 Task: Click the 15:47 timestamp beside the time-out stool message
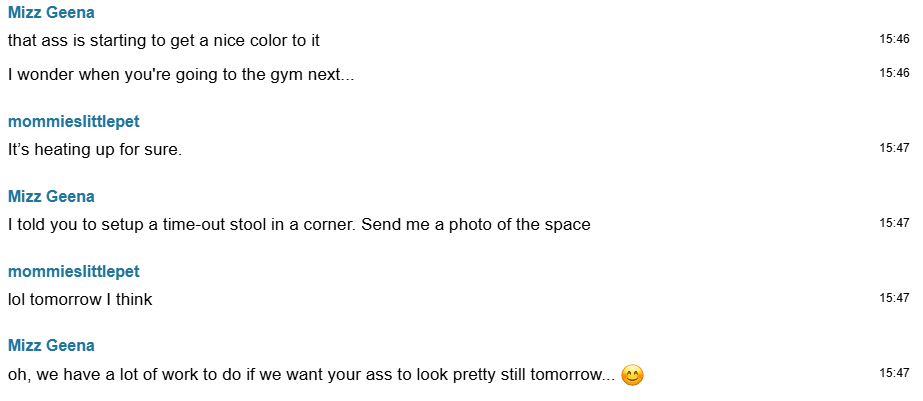click(x=894, y=223)
